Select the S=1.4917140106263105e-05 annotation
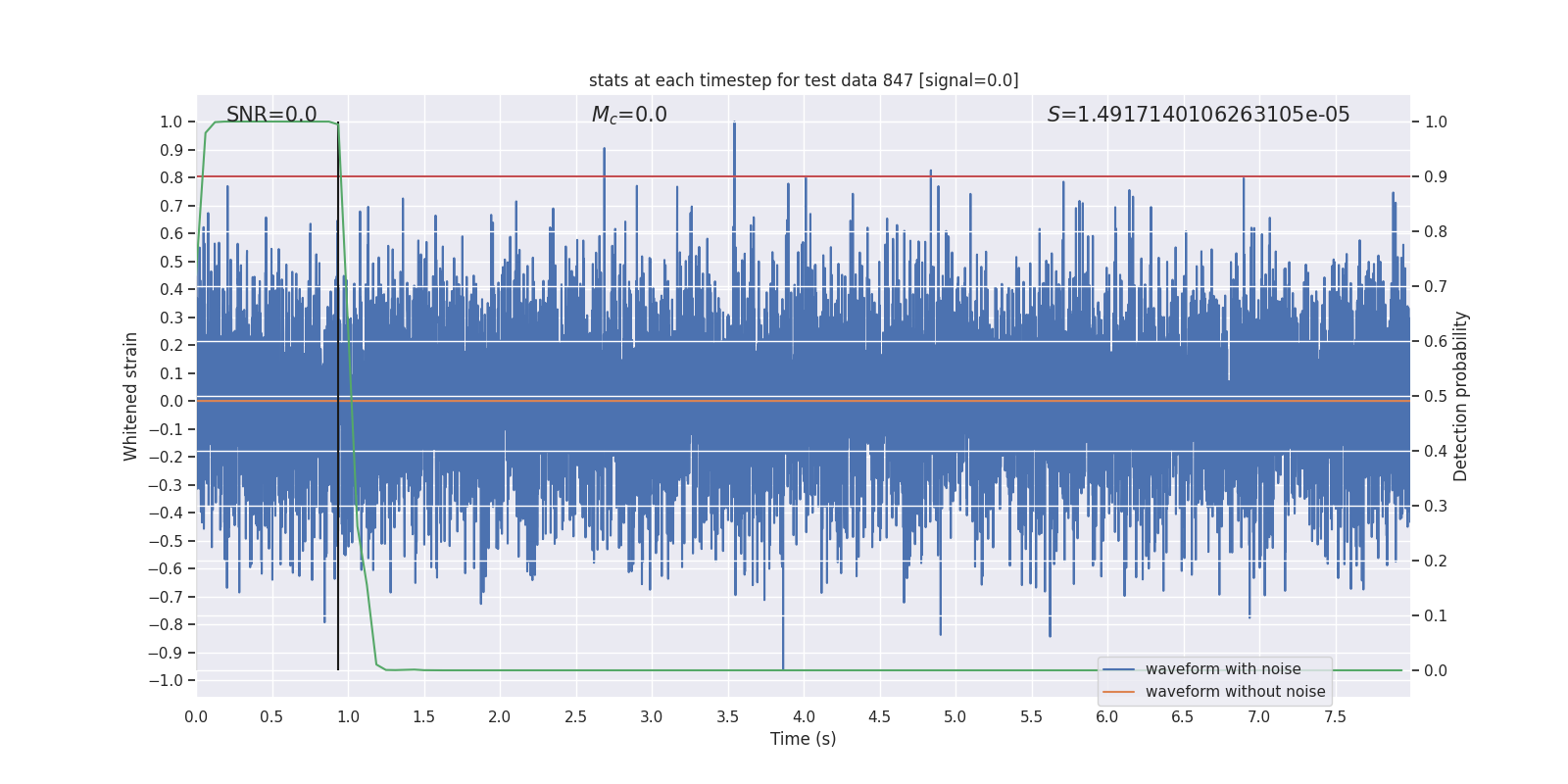 pos(1199,115)
